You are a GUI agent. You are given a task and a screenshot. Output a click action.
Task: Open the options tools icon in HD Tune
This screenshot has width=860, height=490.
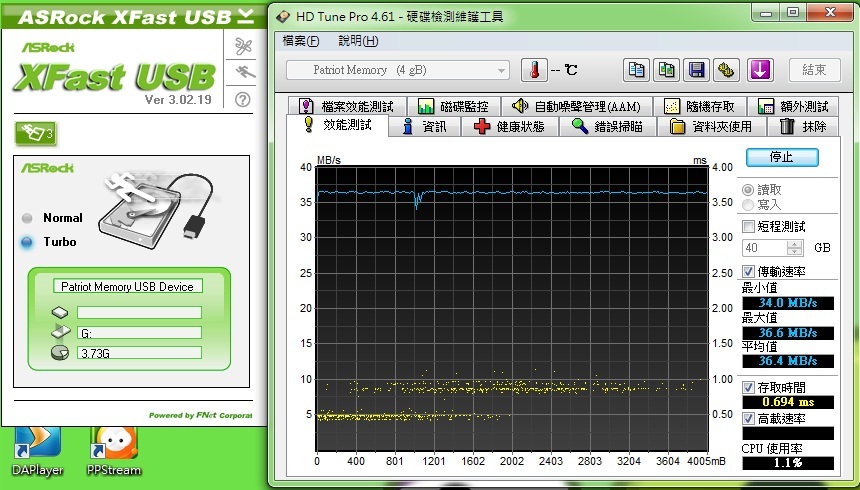coord(726,70)
